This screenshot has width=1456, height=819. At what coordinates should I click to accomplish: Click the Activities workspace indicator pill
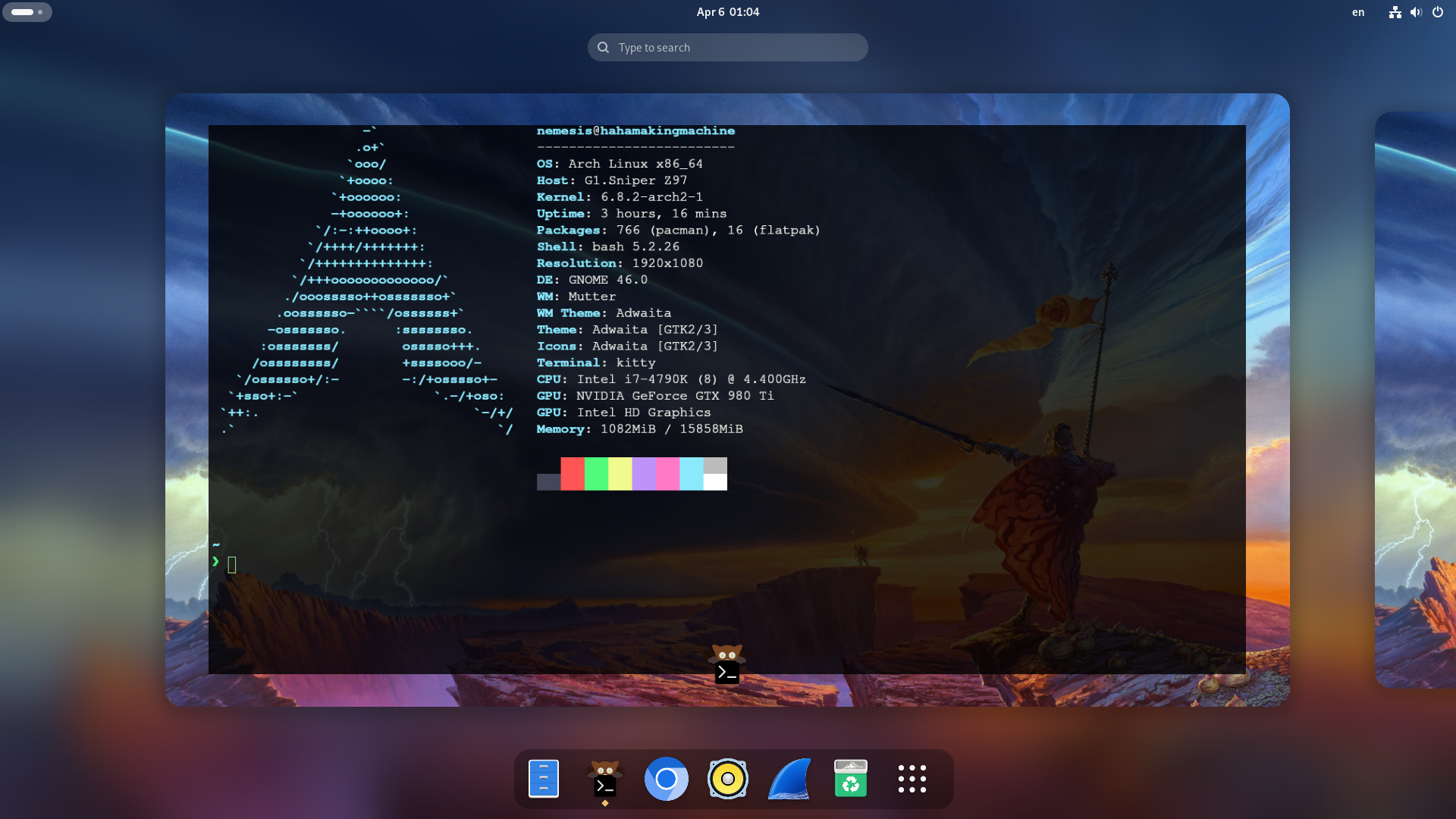(27, 12)
